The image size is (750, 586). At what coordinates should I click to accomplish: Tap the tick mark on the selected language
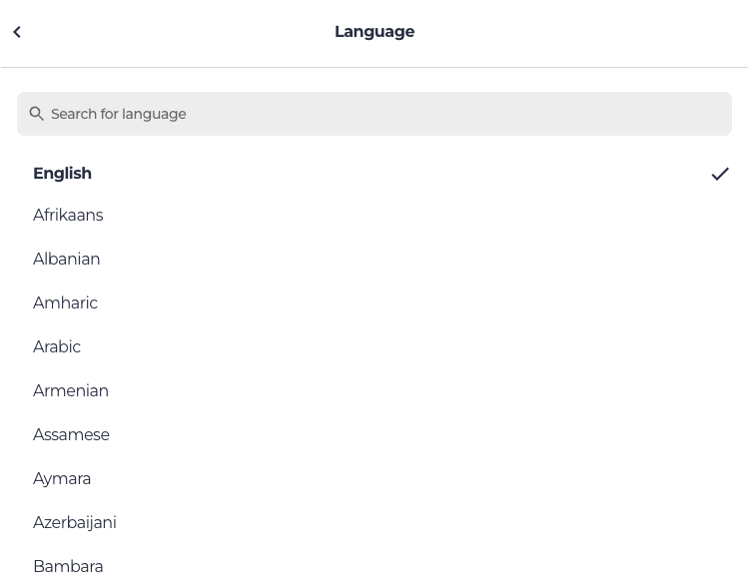tap(720, 174)
